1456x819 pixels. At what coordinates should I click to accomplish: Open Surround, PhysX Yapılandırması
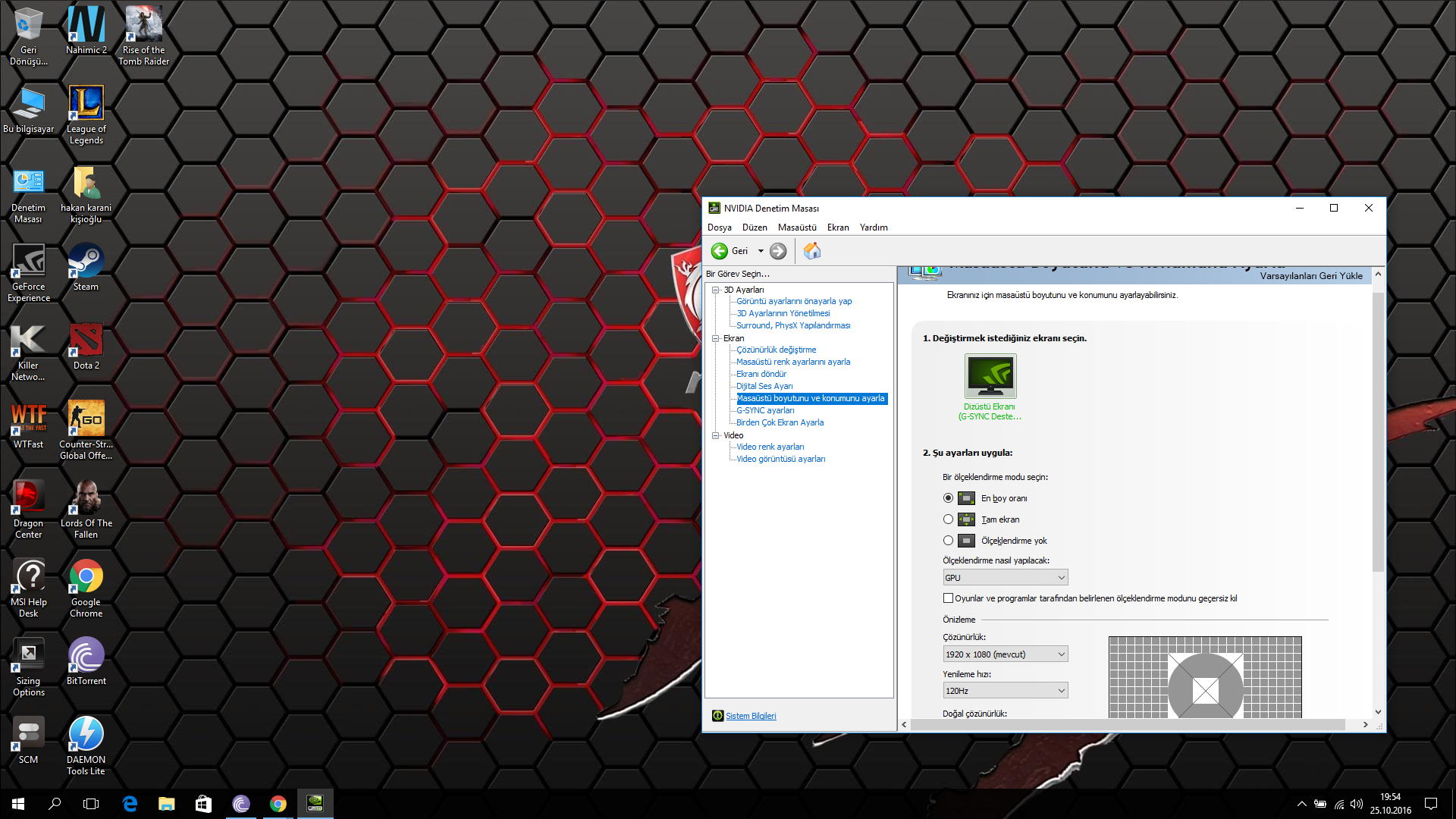coord(793,325)
